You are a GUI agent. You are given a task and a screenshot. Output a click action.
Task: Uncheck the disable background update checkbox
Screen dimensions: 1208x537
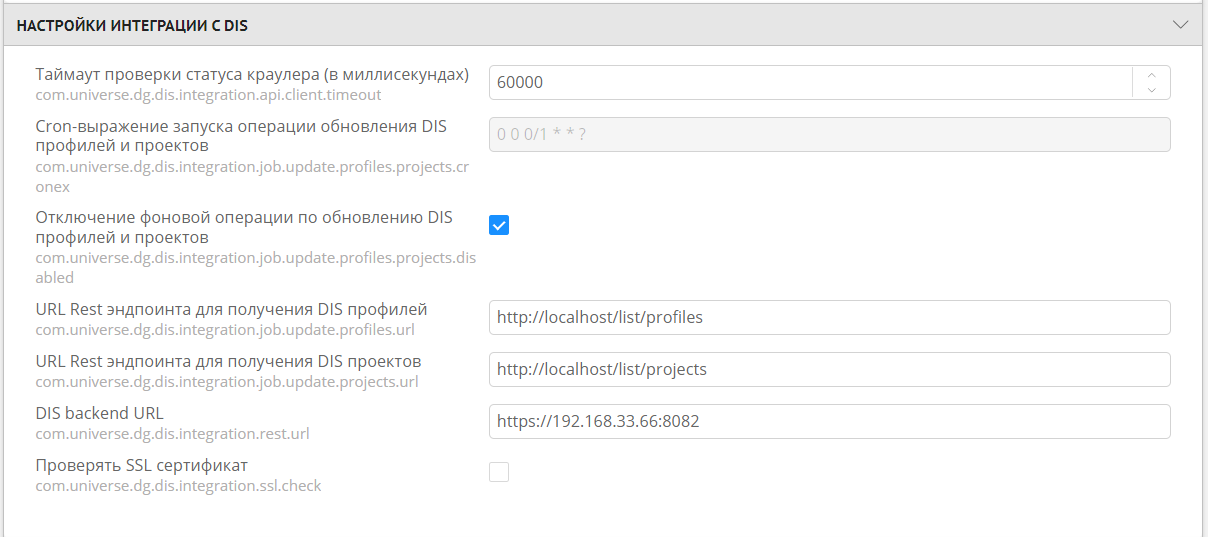tap(499, 225)
